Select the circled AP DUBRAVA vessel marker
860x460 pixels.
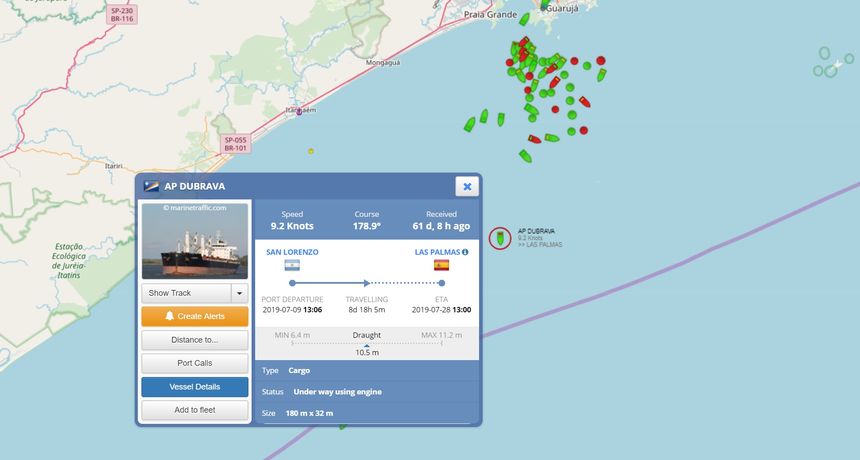click(500, 238)
